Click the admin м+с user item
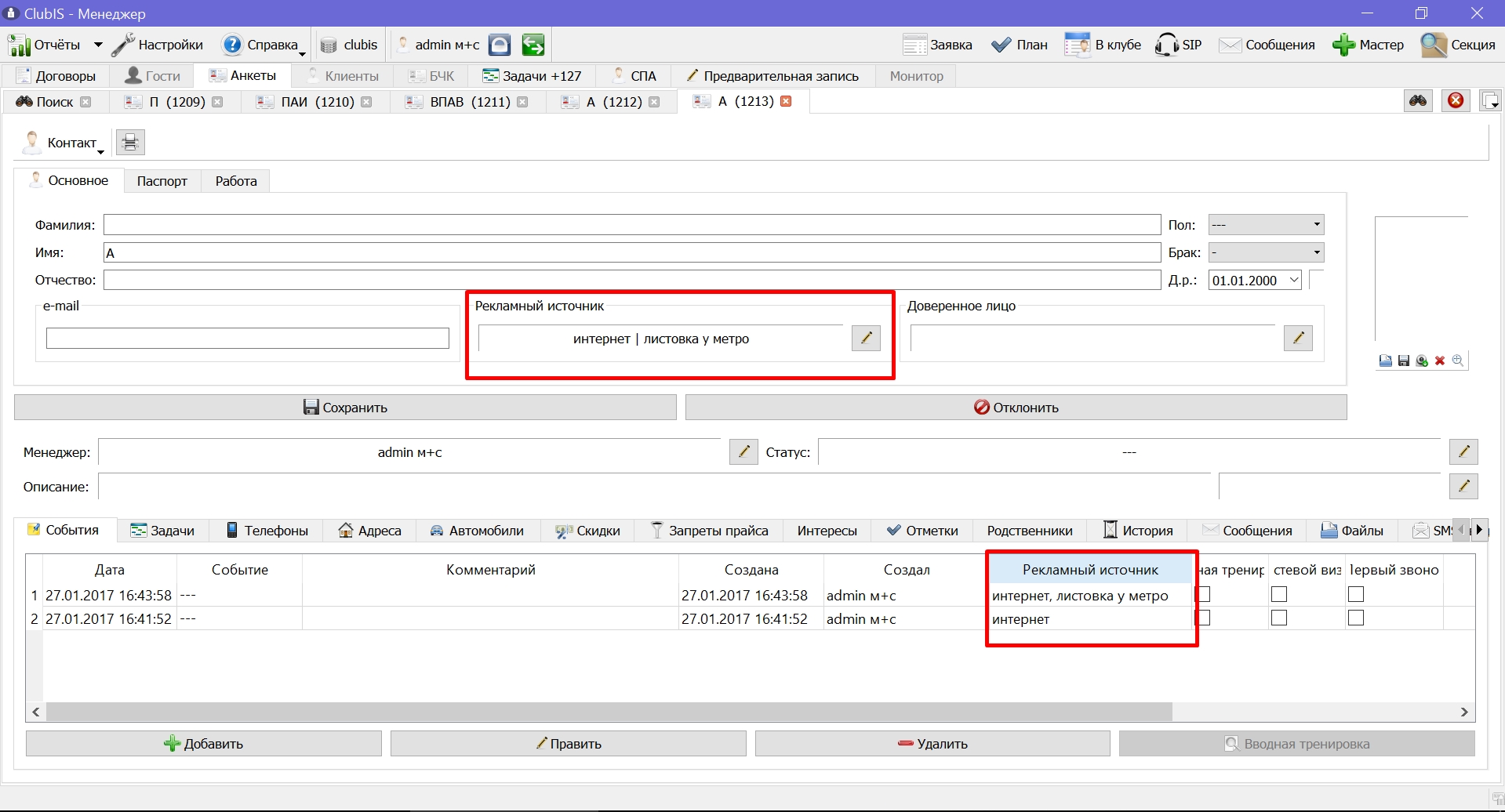Image resolution: width=1505 pixels, height=812 pixels. (x=439, y=45)
